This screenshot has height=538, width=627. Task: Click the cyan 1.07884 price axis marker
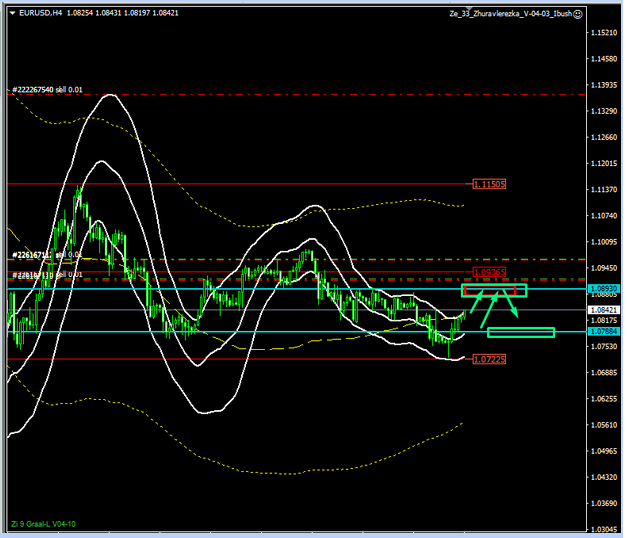[x=602, y=331]
